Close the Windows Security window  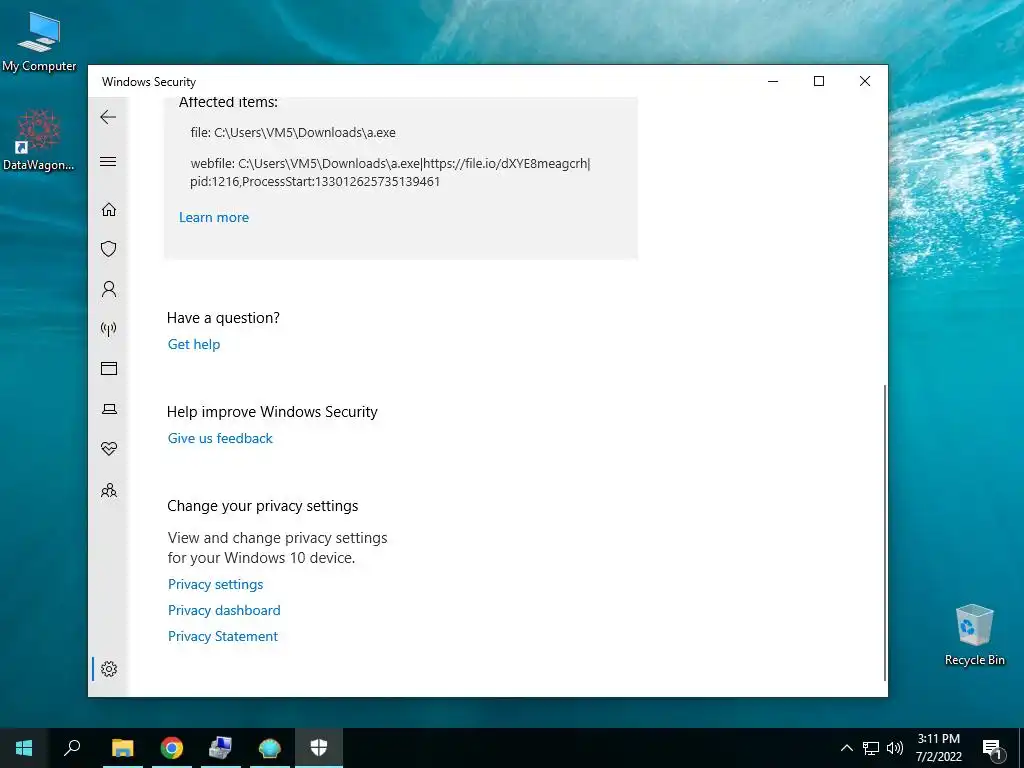865,81
